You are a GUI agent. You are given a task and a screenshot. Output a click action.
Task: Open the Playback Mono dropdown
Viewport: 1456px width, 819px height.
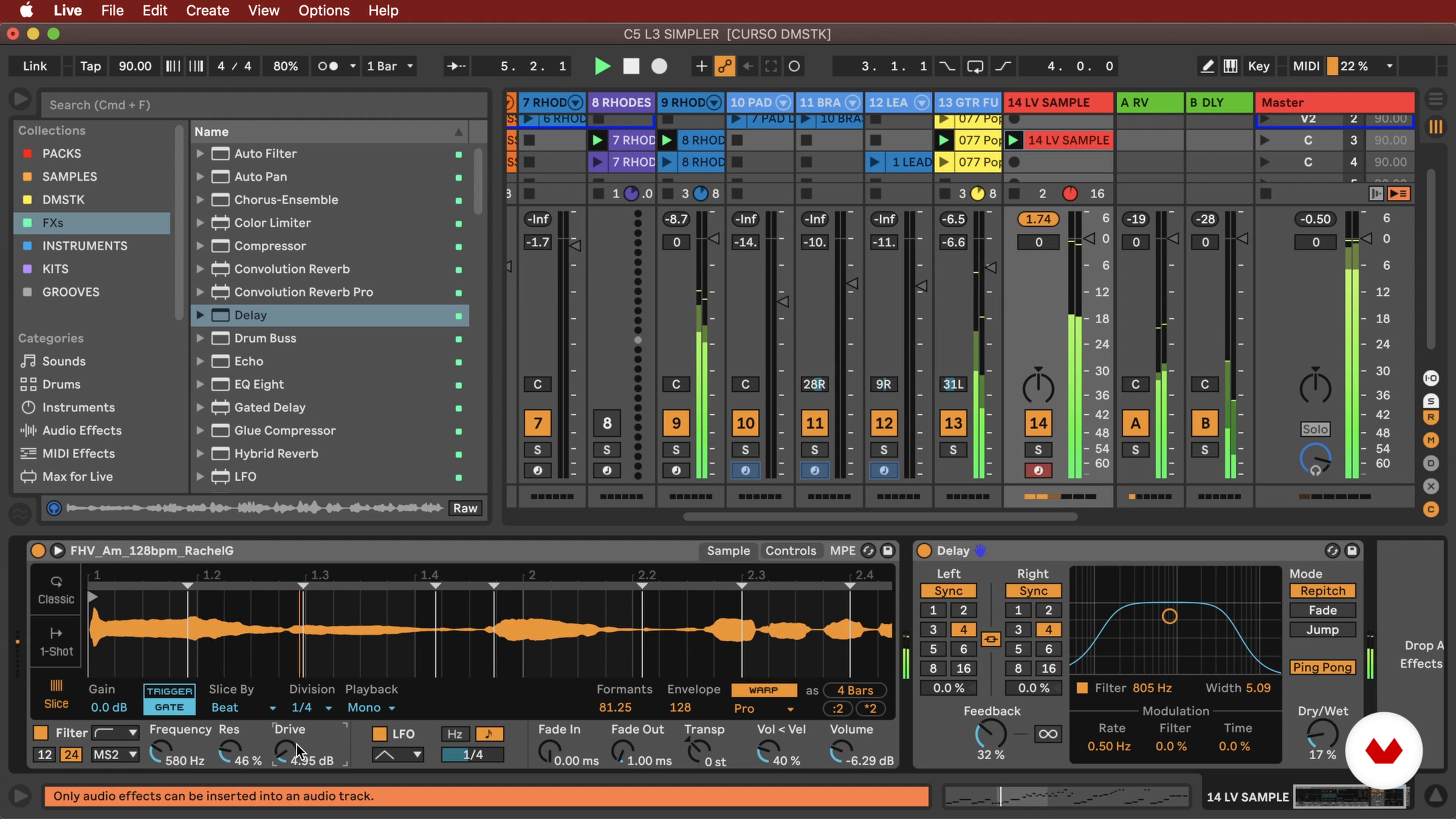tap(371, 708)
